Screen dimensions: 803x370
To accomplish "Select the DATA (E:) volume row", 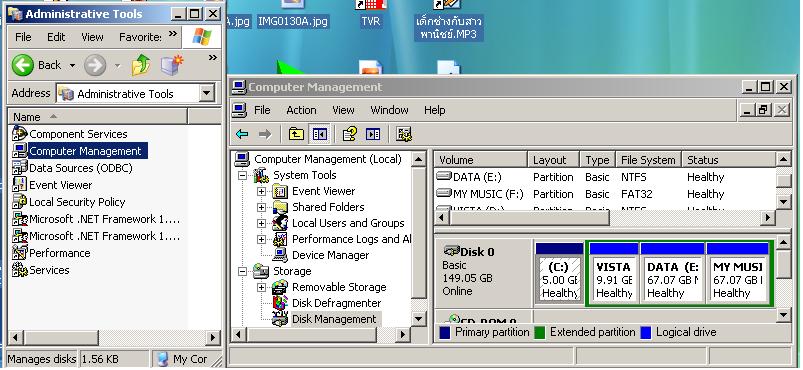I will tap(604, 177).
